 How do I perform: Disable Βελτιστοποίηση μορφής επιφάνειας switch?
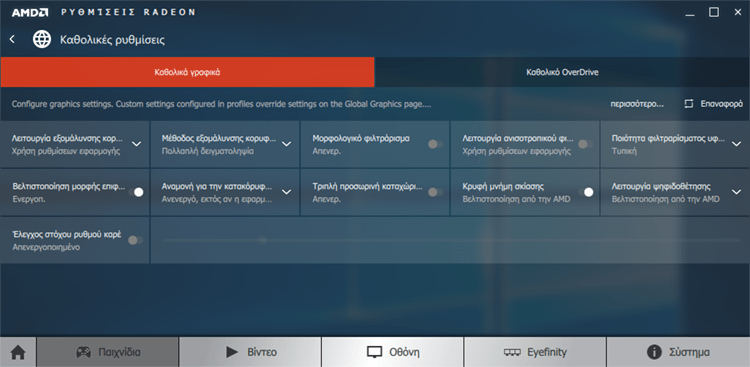(136, 192)
